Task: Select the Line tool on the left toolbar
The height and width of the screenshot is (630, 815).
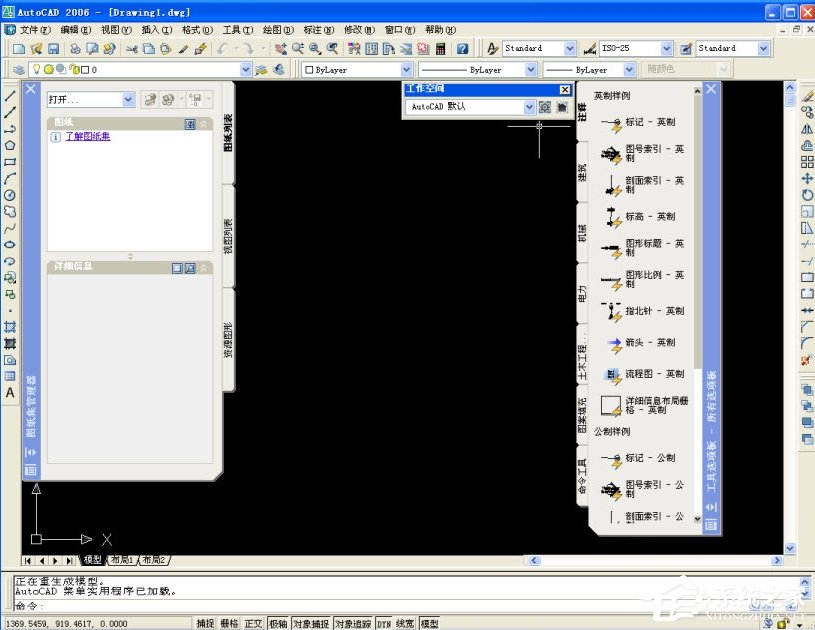Action: pos(10,95)
